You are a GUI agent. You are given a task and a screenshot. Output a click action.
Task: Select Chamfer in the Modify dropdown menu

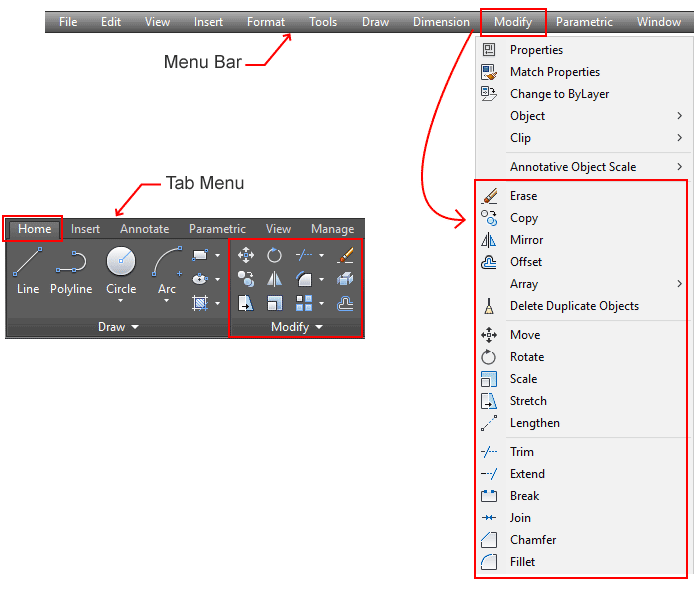583,540
